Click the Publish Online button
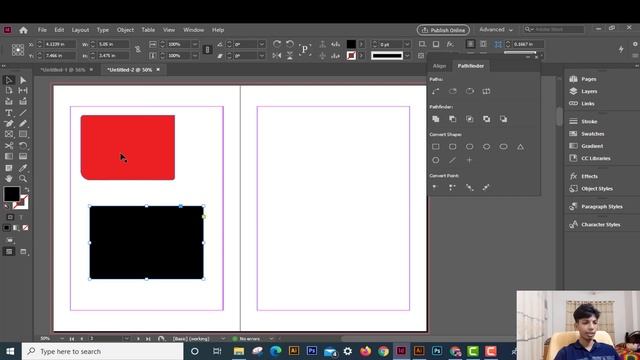 pos(443,30)
